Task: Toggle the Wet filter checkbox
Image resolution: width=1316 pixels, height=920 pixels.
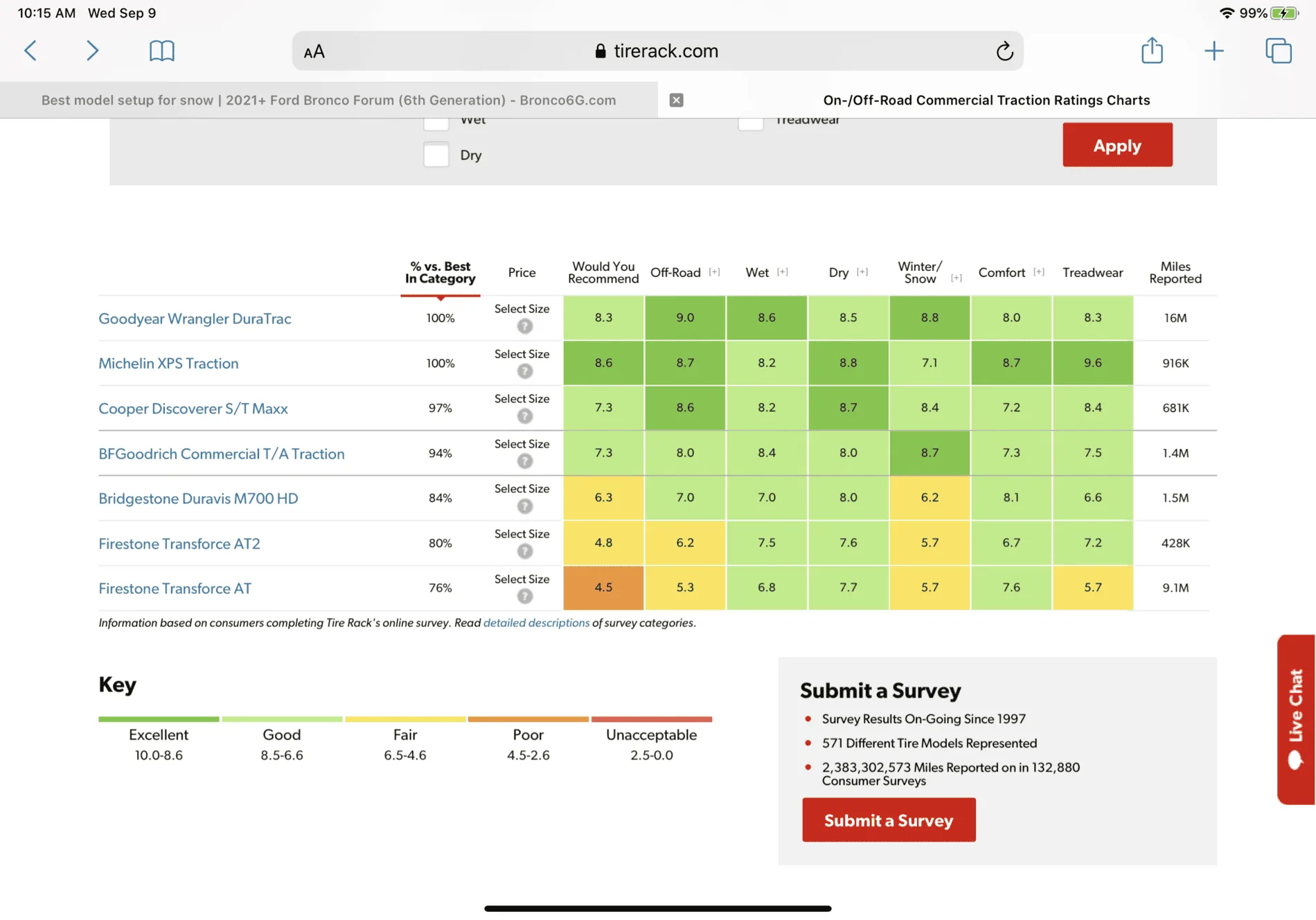Action: pos(436,123)
